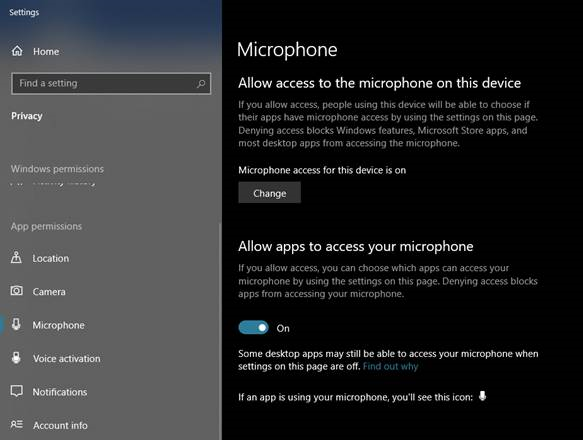The image size is (583, 440).
Task: Click the Notifications speech-bubble icon
Action: point(16,391)
